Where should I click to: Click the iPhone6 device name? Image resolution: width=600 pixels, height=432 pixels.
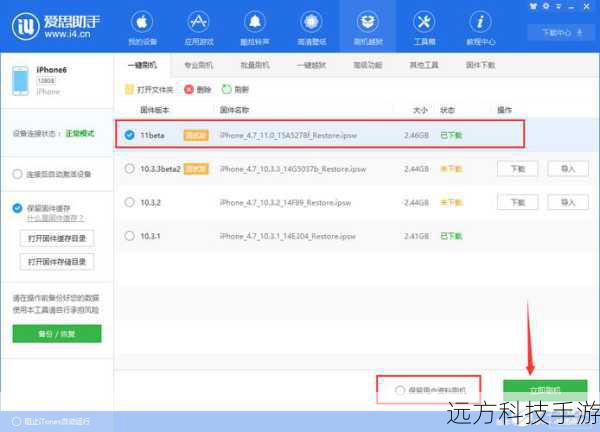point(52,70)
